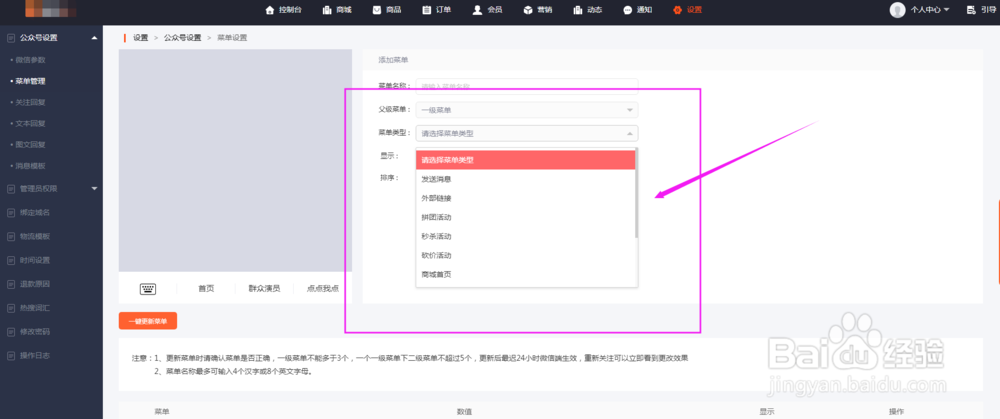Close the 菜单类型 dropdown via its field
Screen dimensions: 1000x419
527,133
